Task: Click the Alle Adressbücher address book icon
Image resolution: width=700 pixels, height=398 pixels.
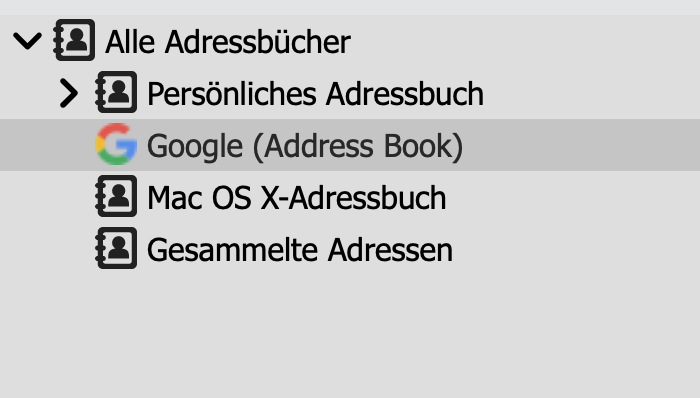Action: pos(74,40)
